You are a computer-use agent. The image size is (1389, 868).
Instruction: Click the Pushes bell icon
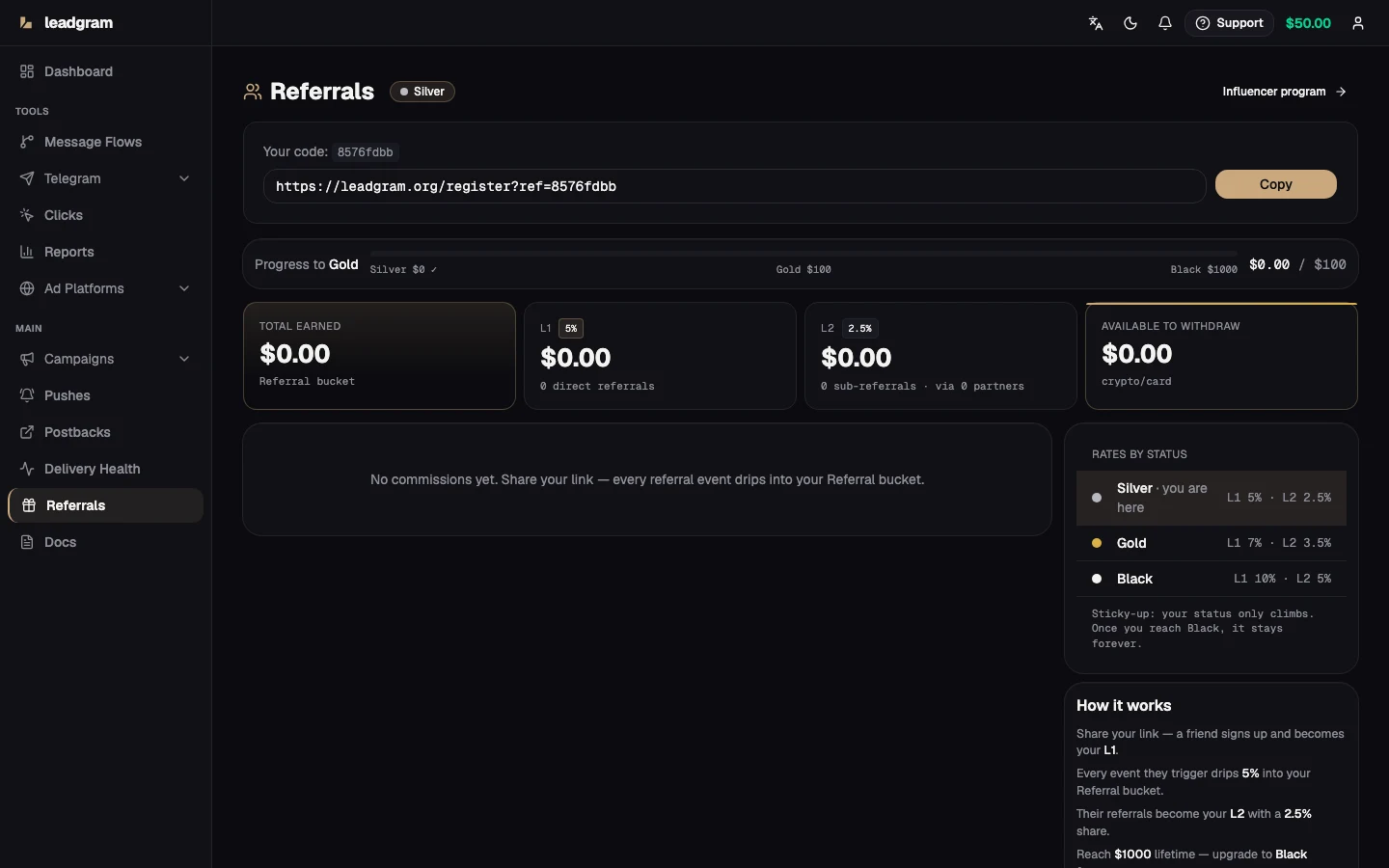coord(27,395)
